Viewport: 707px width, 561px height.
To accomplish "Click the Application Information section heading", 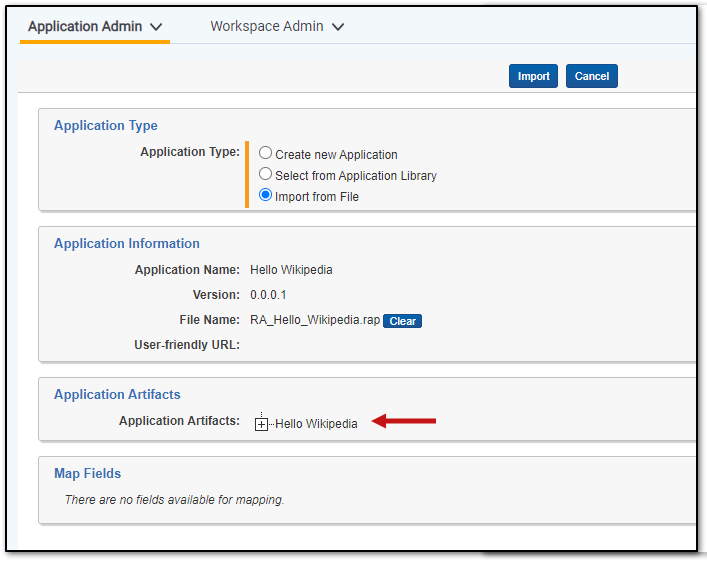I will click(127, 244).
